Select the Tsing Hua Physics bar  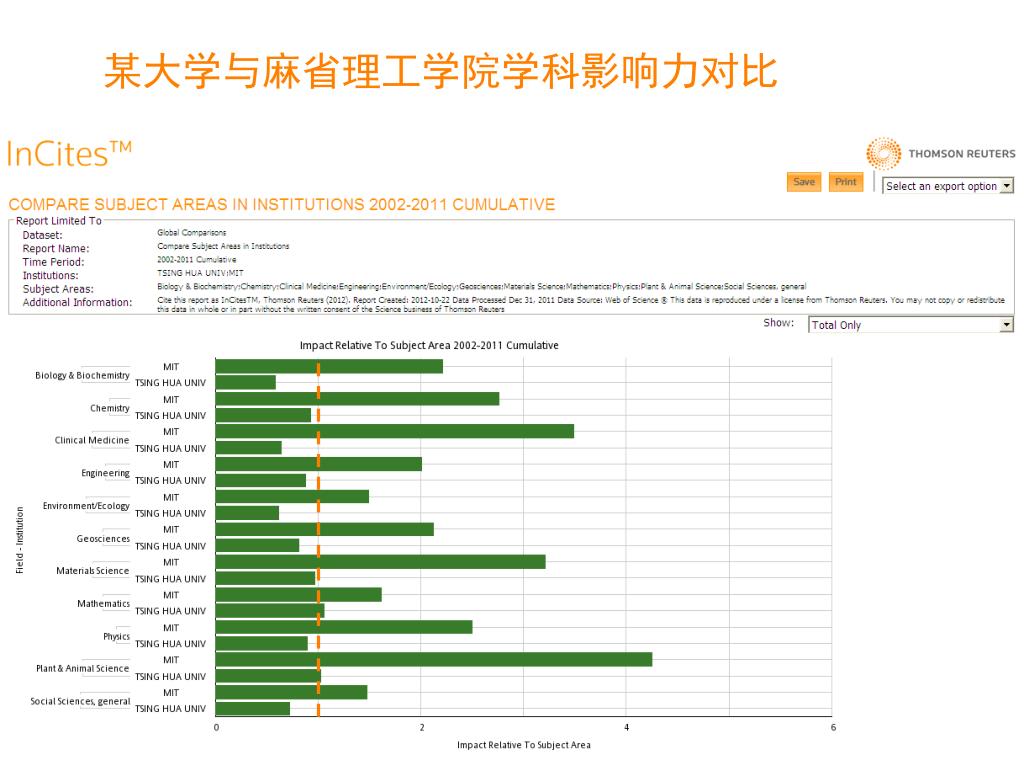(261, 643)
